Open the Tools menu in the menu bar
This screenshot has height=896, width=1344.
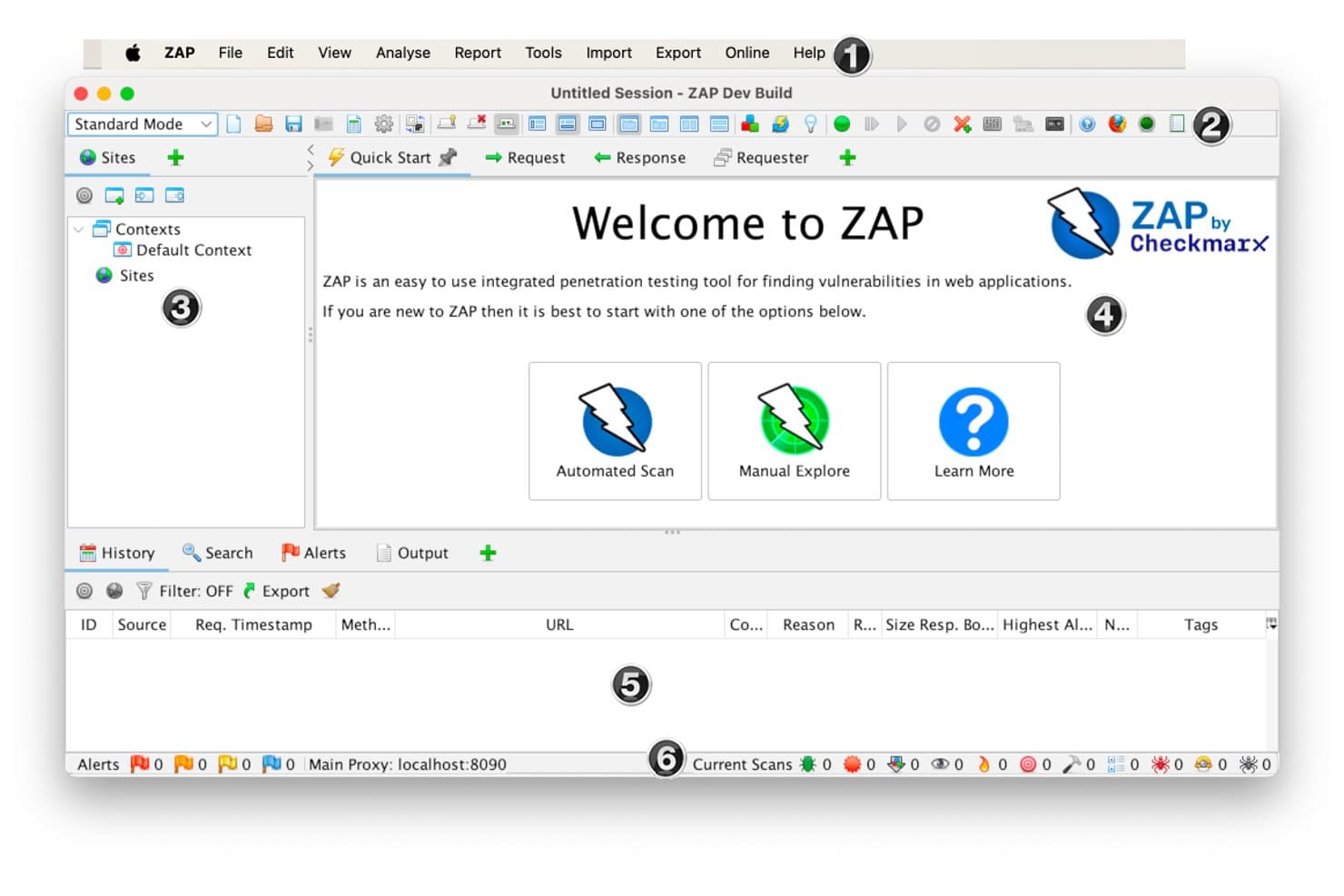point(543,53)
